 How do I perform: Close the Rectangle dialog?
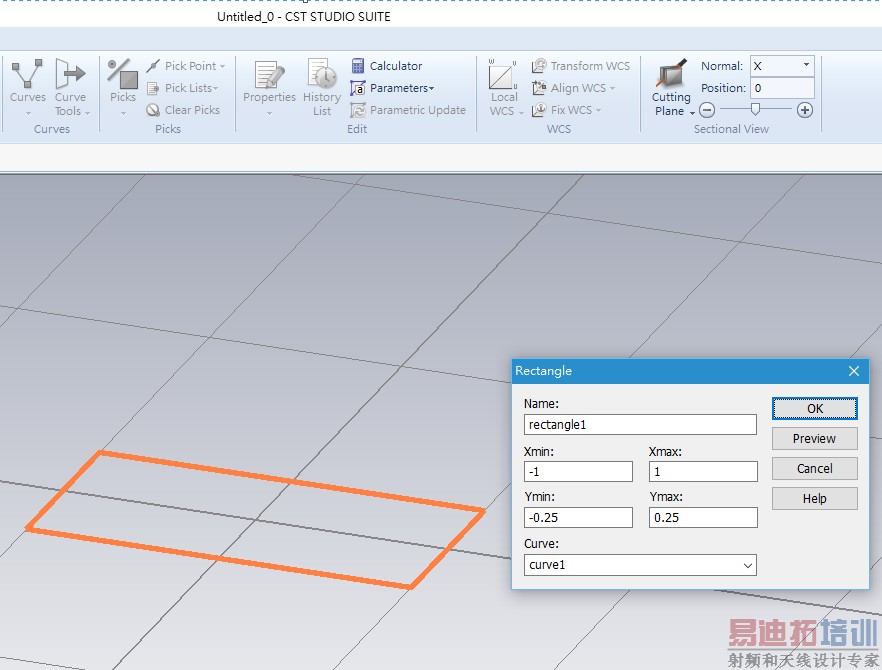pos(854,371)
